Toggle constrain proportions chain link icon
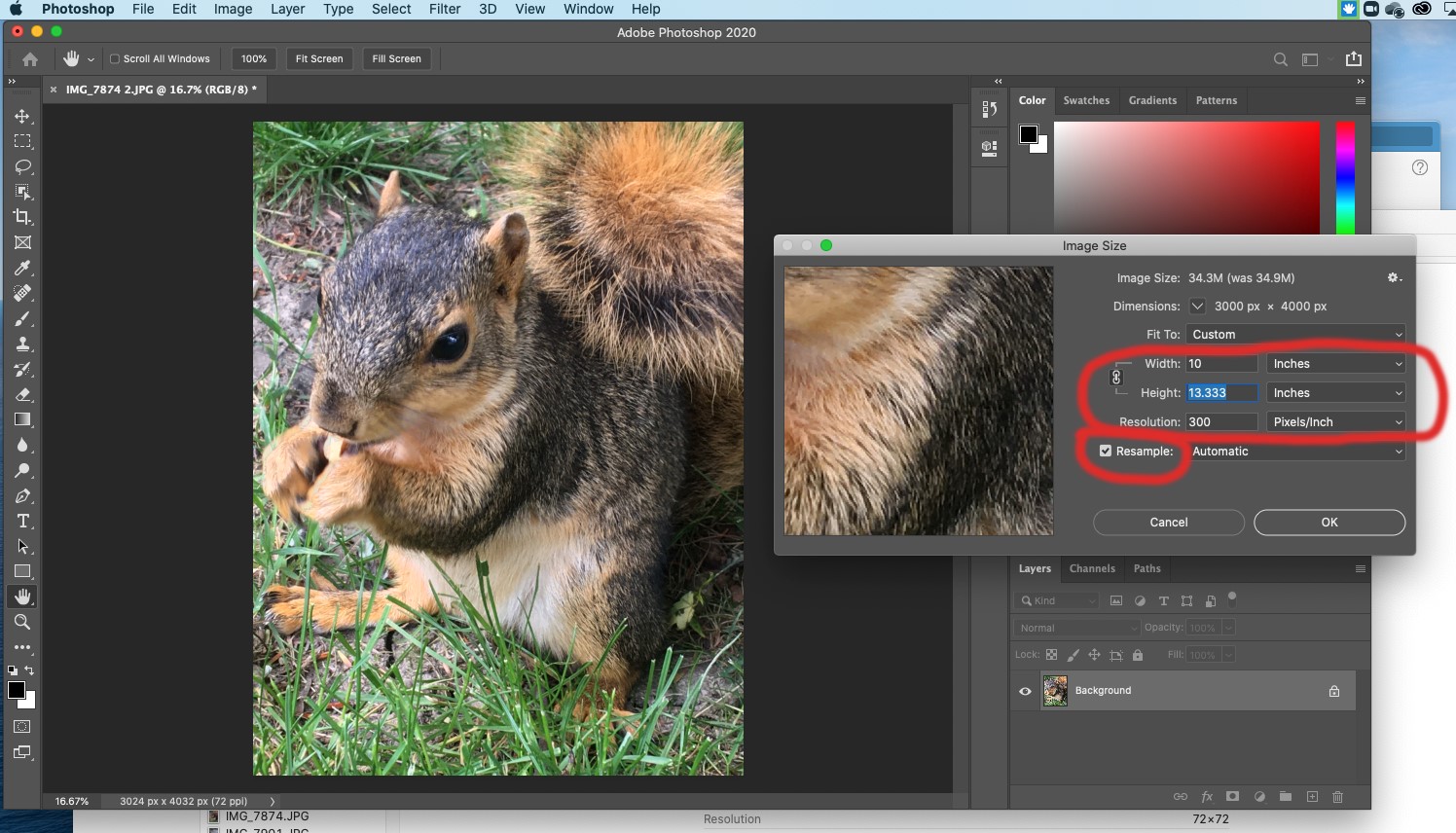The height and width of the screenshot is (833, 1456). pos(1116,378)
